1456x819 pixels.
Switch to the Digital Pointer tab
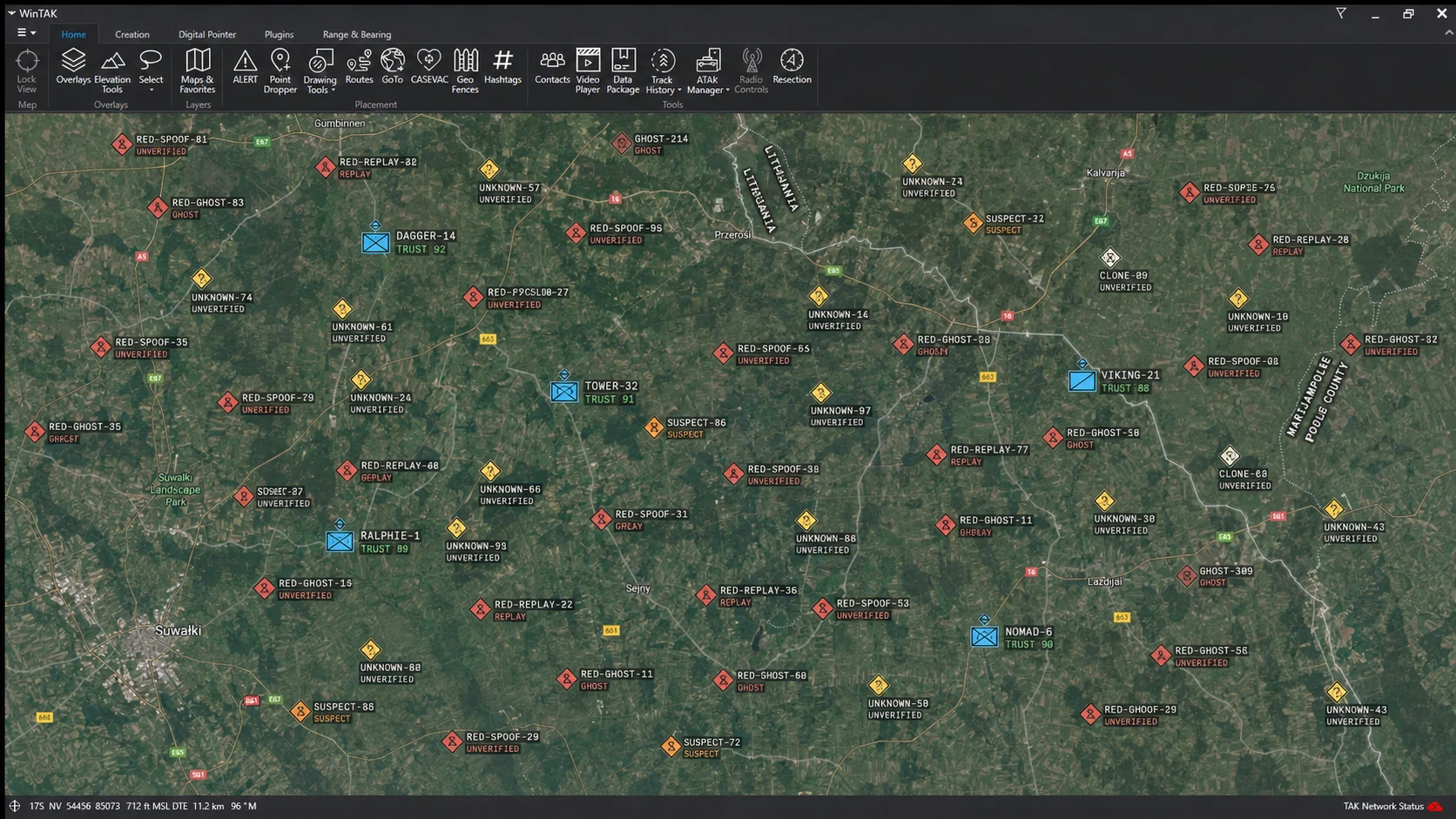(x=207, y=35)
